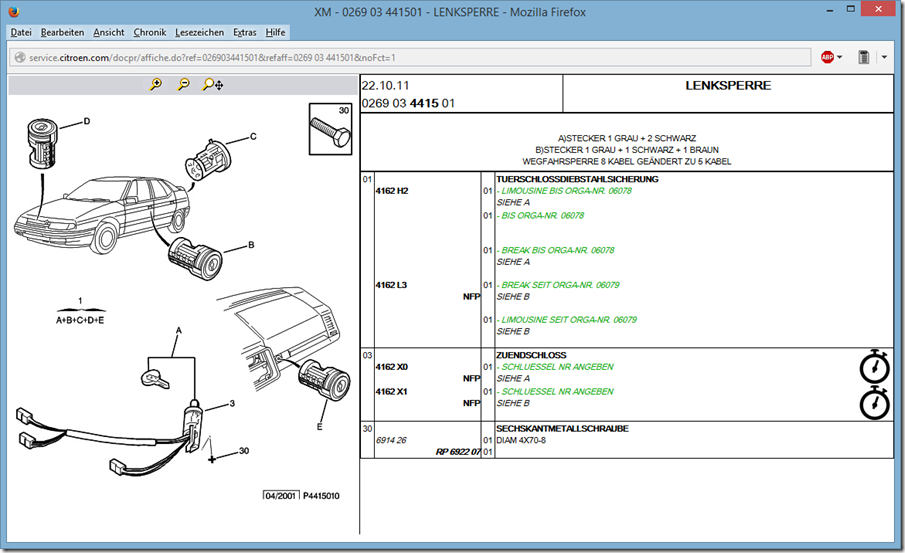The height and width of the screenshot is (553, 905).
Task: Click diagram reference P4415010
Action: 321,496
